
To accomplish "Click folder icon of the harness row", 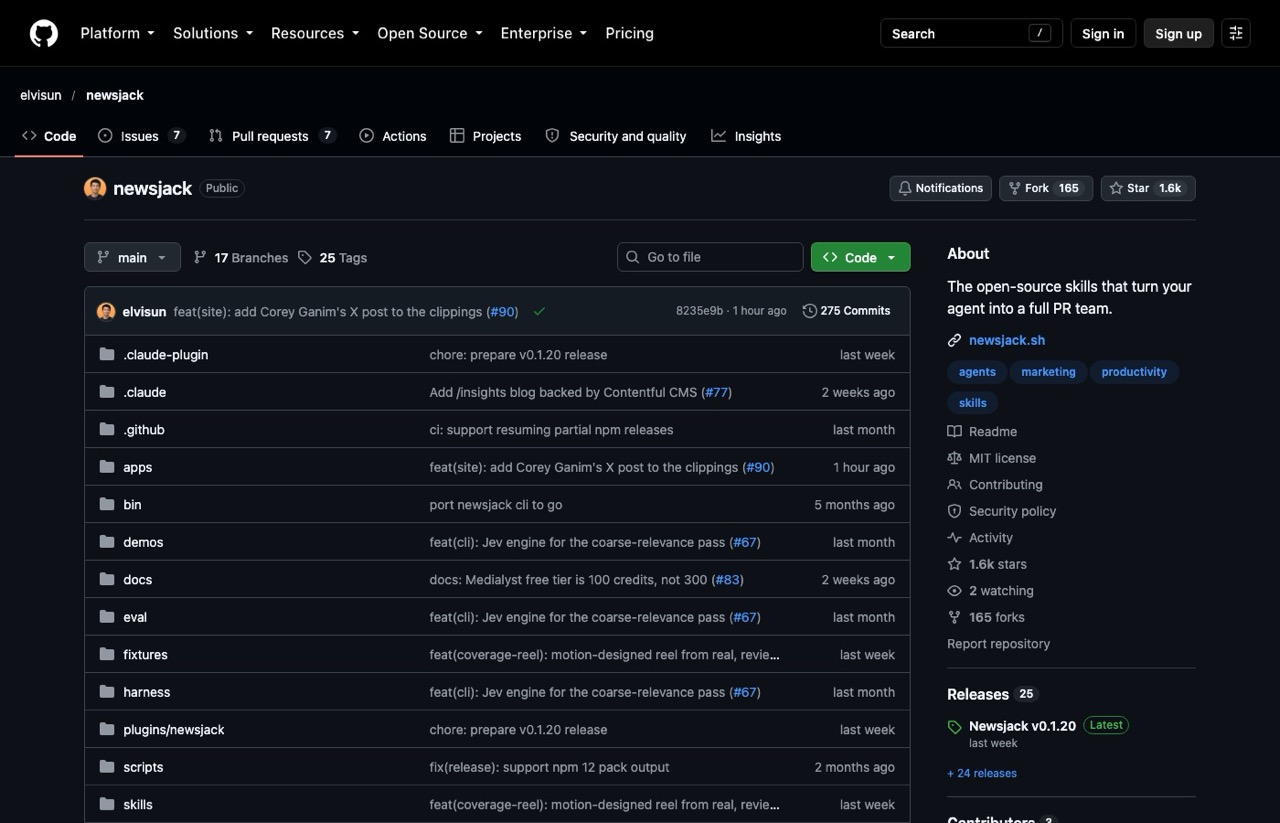I will (107, 692).
